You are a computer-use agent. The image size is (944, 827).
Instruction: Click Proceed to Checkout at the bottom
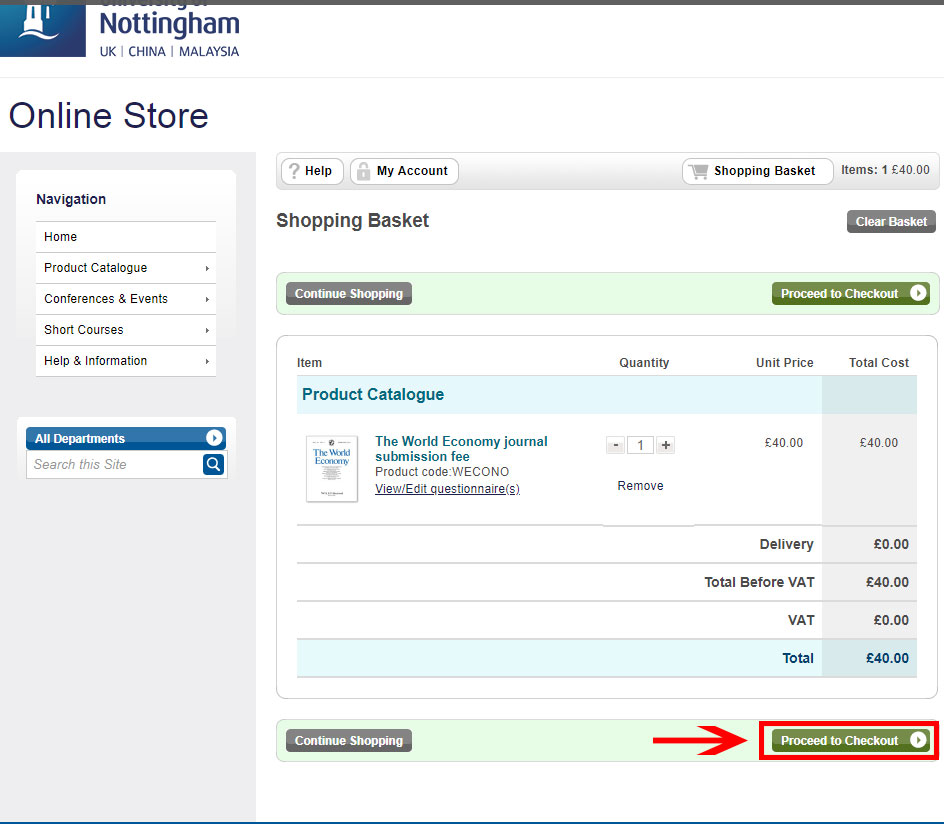tap(850, 741)
